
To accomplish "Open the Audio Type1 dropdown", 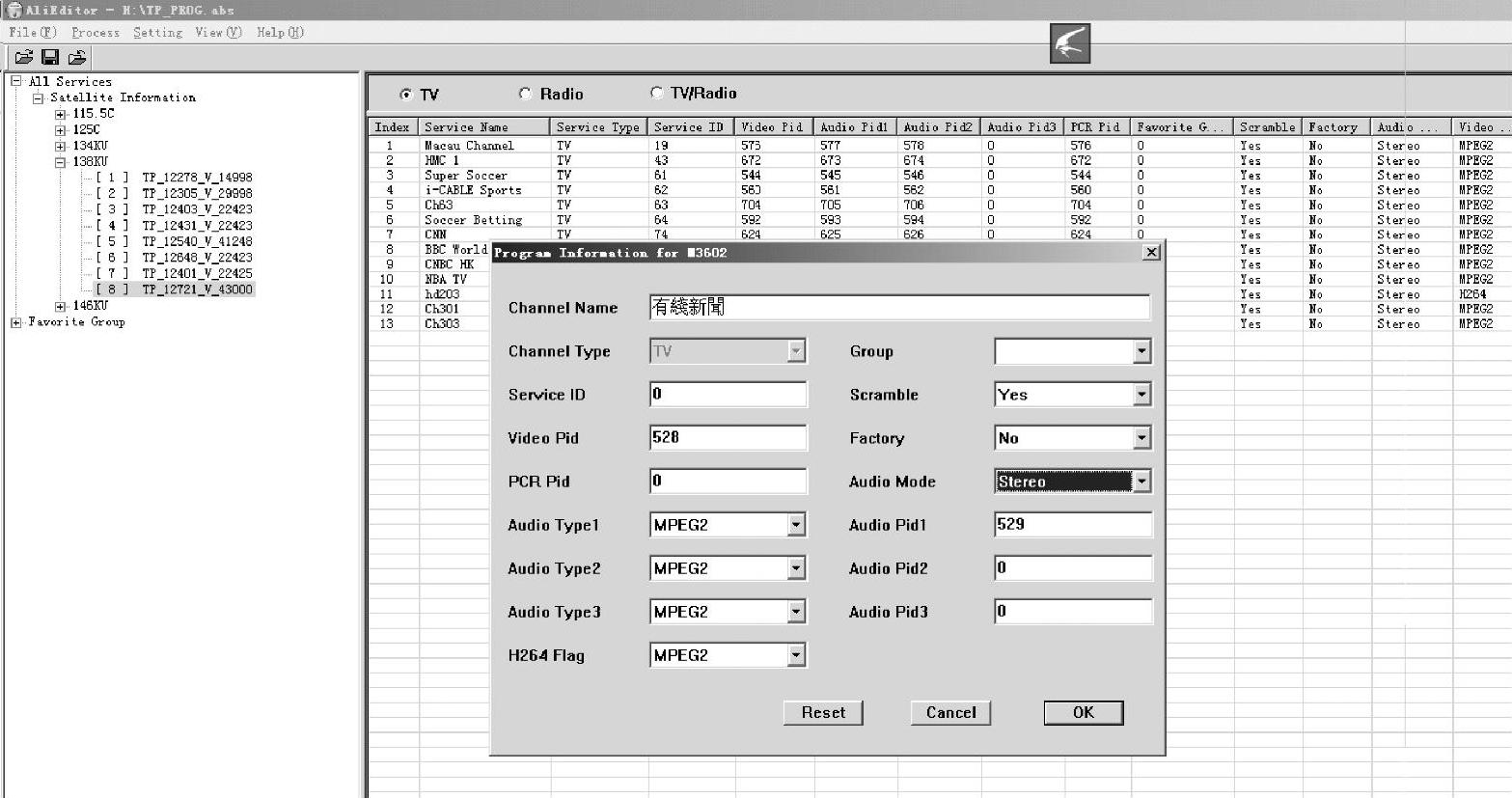I will pyautogui.click(x=796, y=525).
